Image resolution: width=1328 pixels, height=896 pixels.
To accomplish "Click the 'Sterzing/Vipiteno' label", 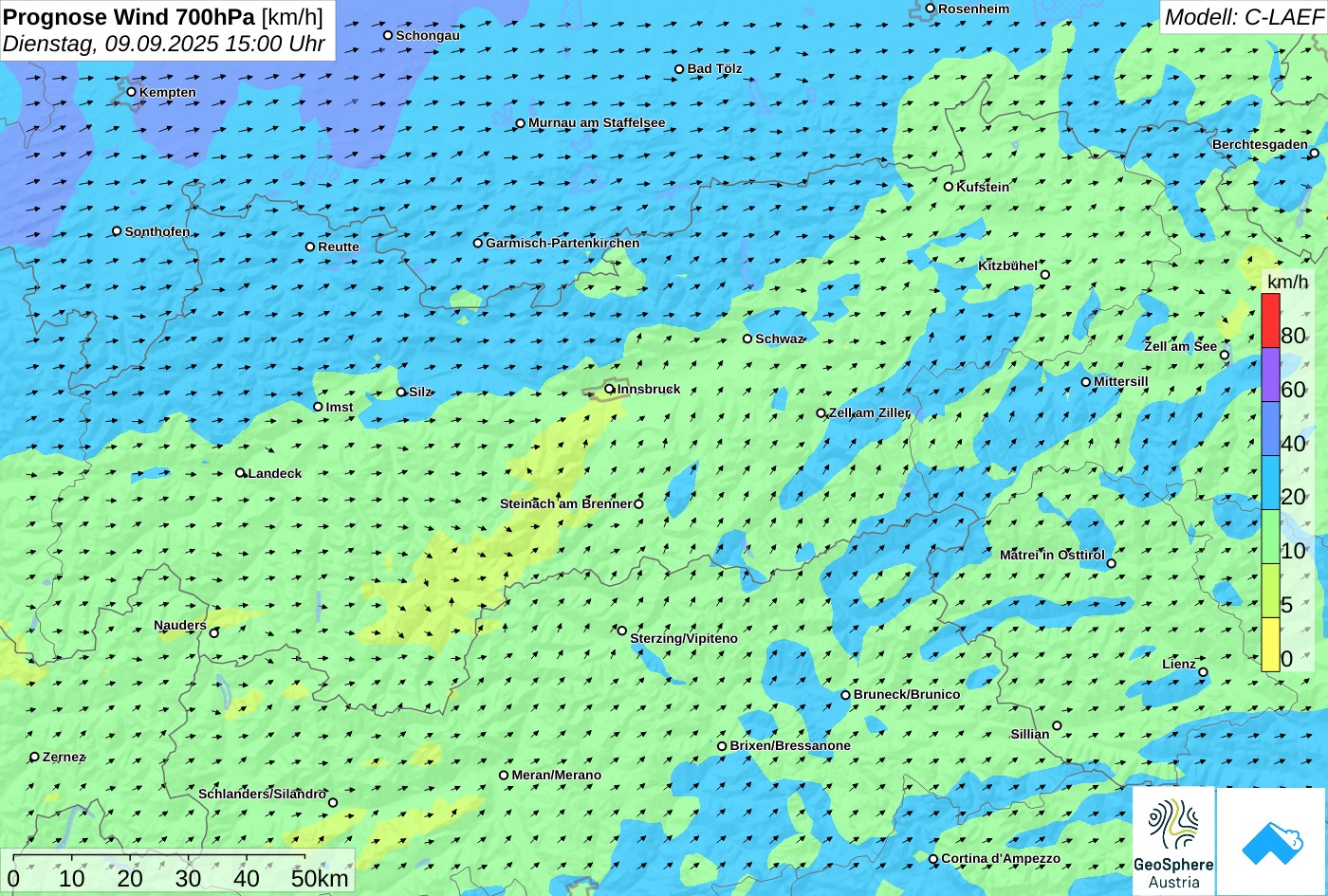I will click(x=684, y=638).
